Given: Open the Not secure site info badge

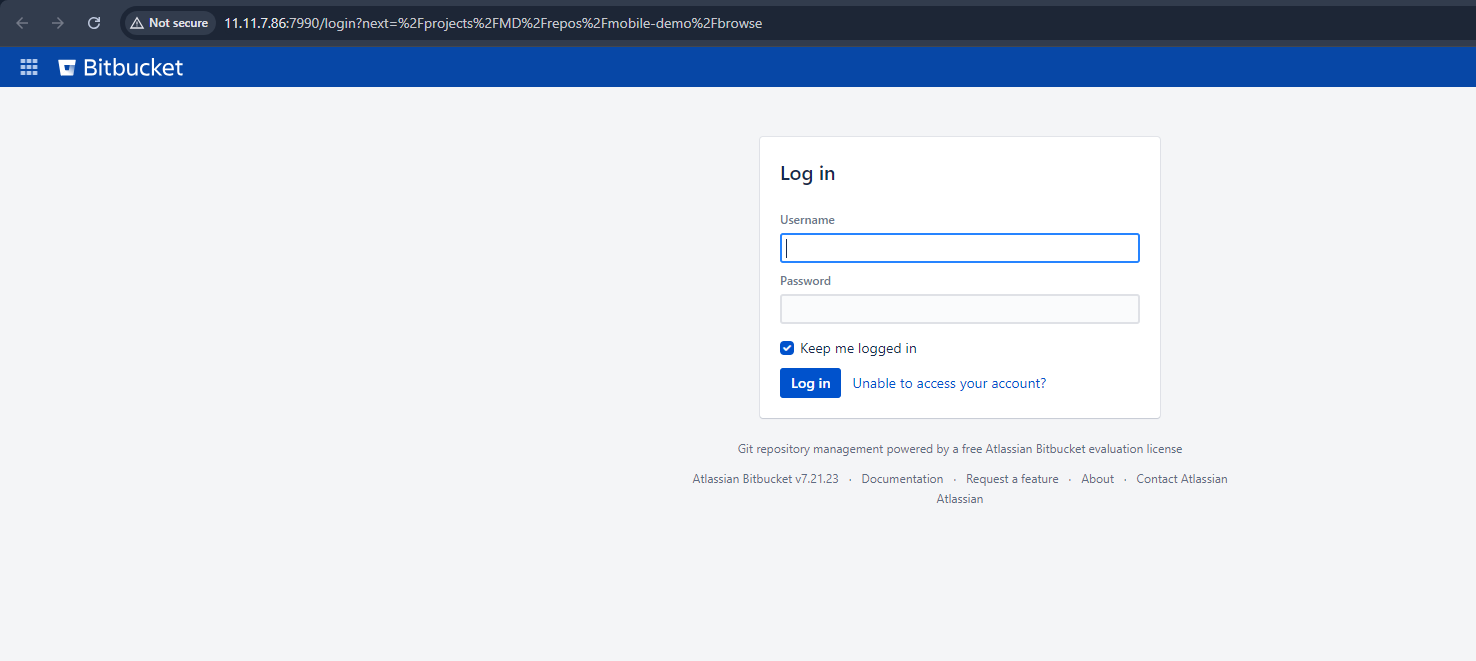Looking at the screenshot, I should point(169,23).
